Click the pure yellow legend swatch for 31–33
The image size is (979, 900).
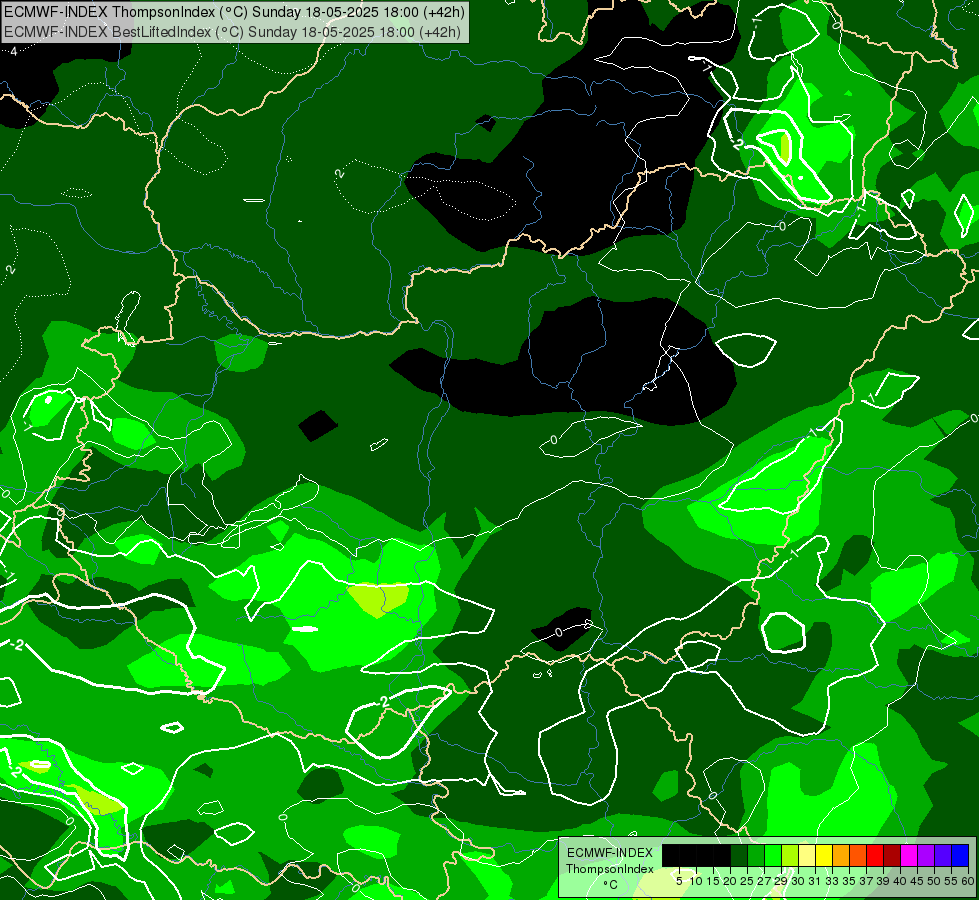click(x=824, y=855)
